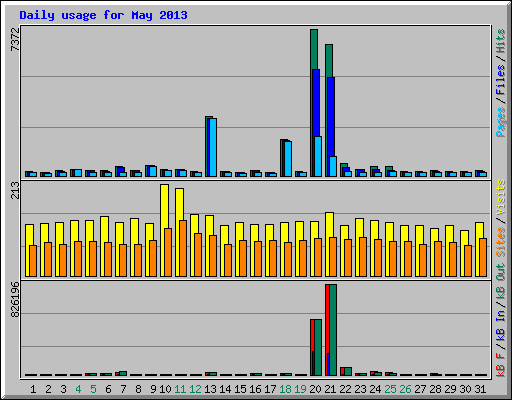Click the Visits legend label
The image size is (512, 400).
501,197
